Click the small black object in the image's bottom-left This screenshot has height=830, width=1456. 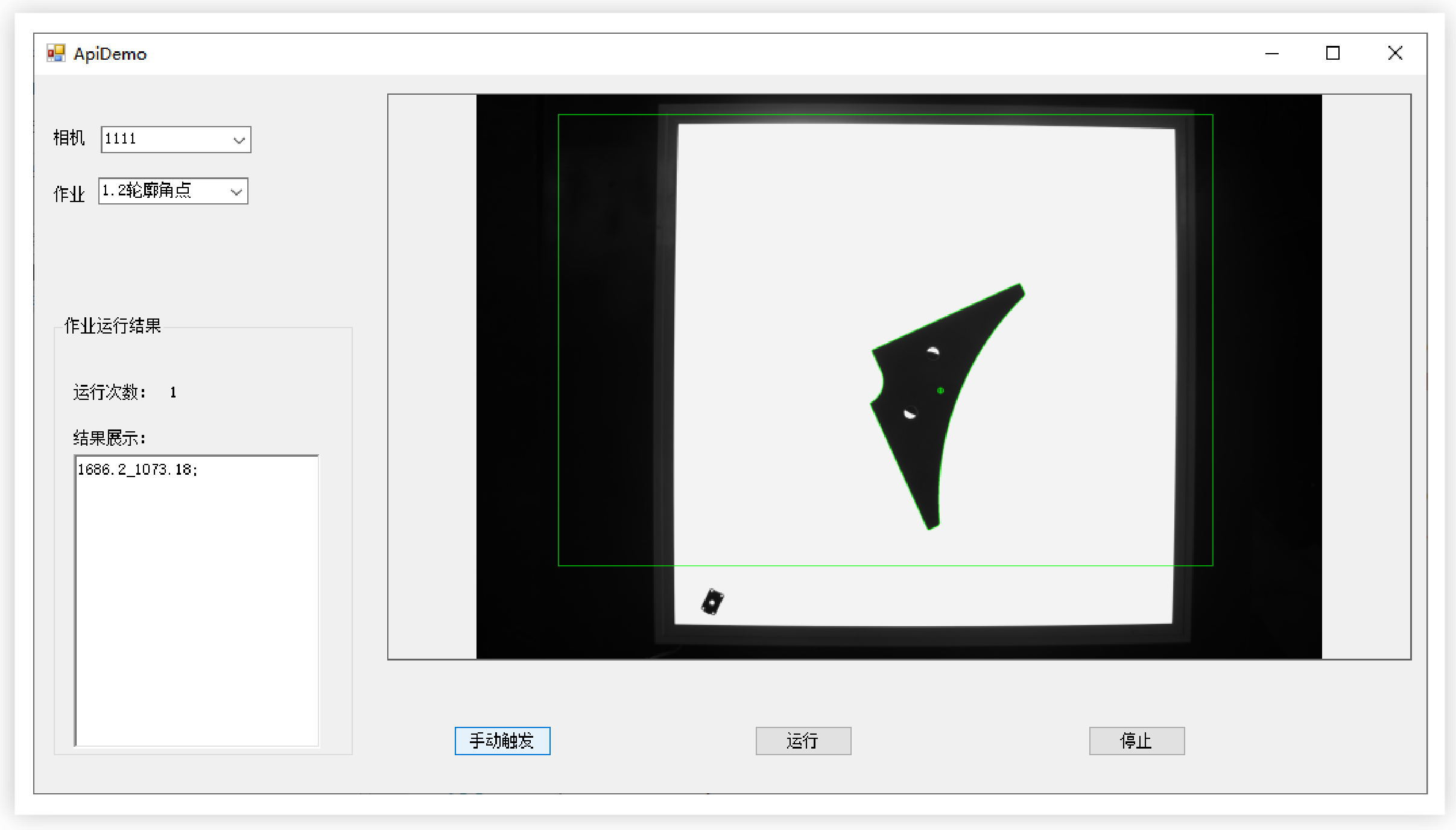click(712, 602)
